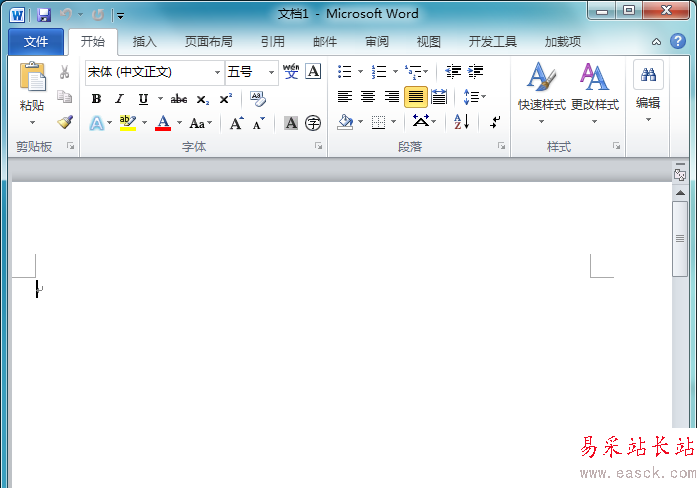This screenshot has height=488, width=697.
Task: Toggle Strikethrough formatting
Action: click(179, 99)
